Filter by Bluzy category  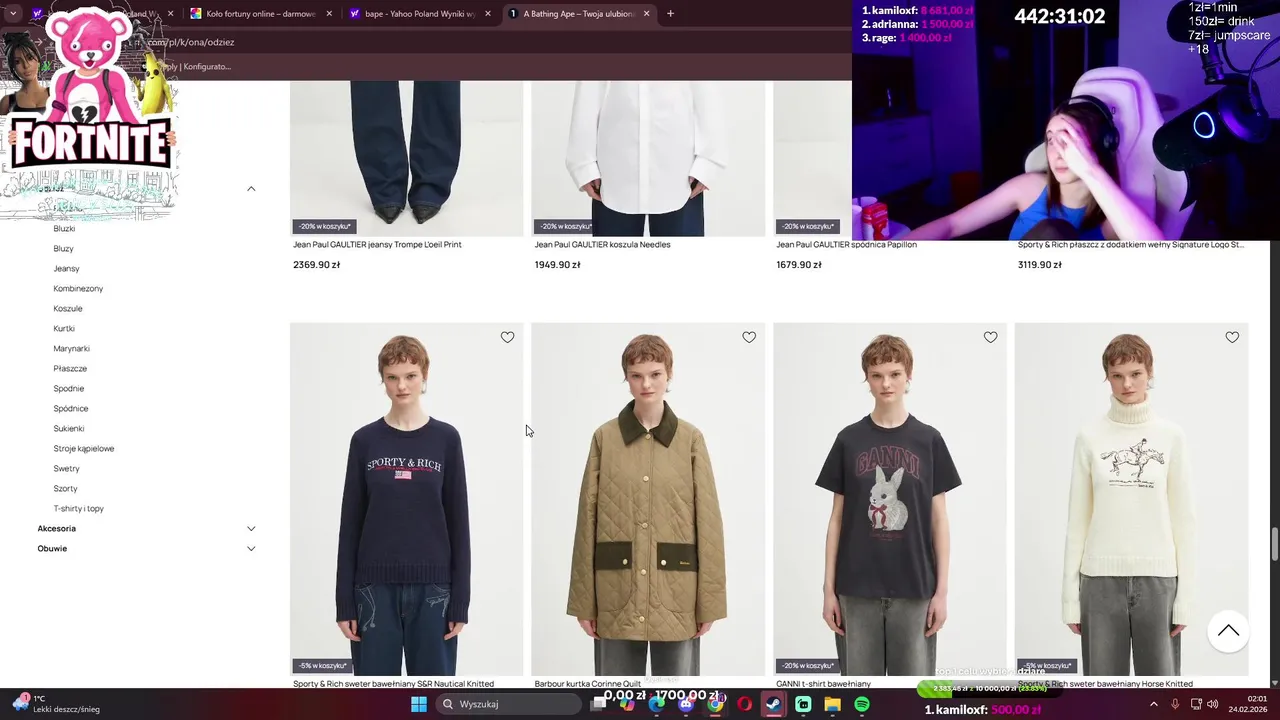click(x=63, y=248)
